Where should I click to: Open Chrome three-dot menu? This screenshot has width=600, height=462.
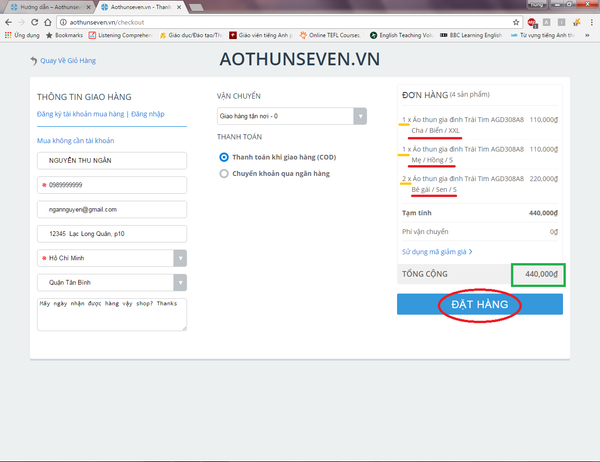[592, 22]
